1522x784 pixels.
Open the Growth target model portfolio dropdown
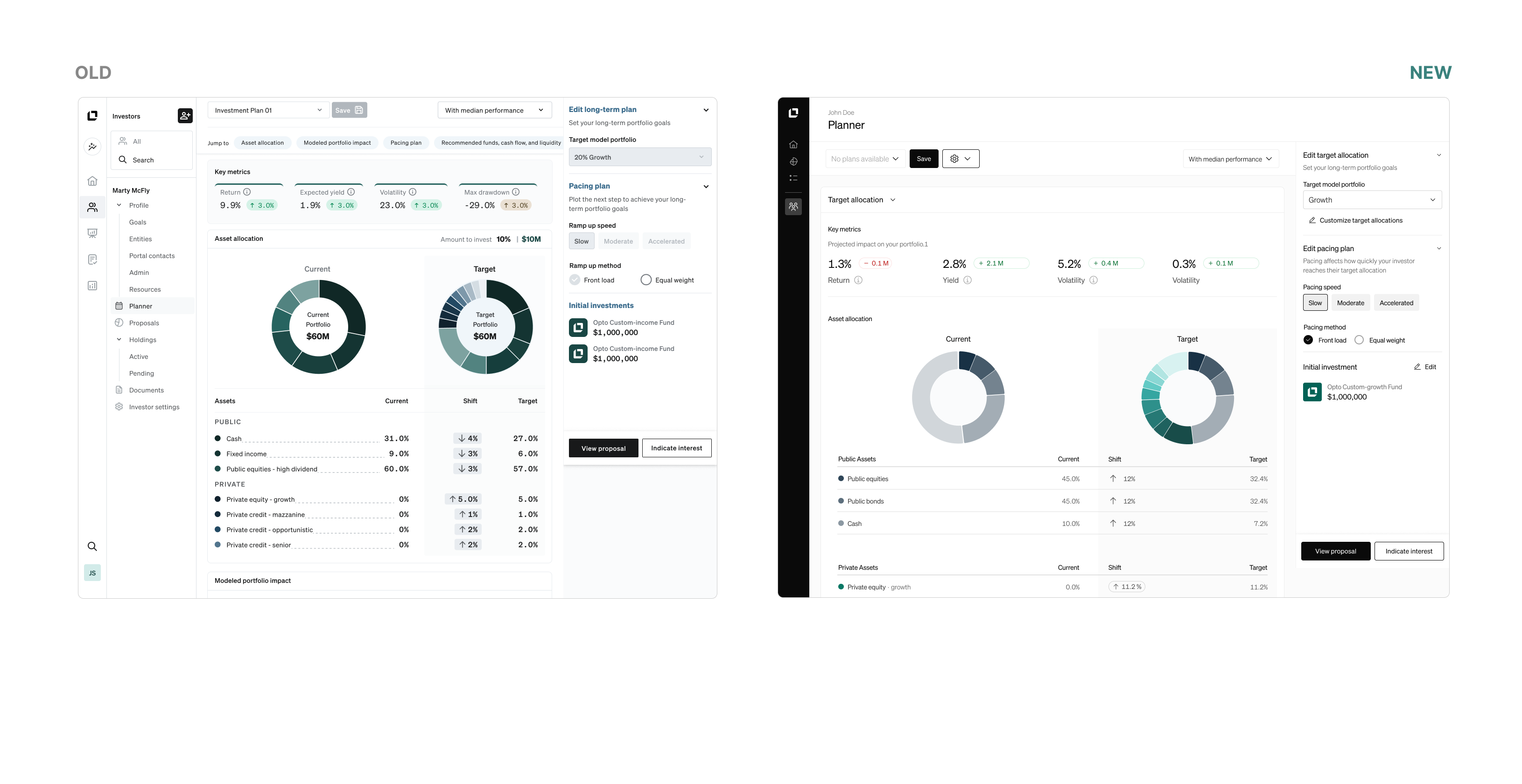coord(1372,200)
